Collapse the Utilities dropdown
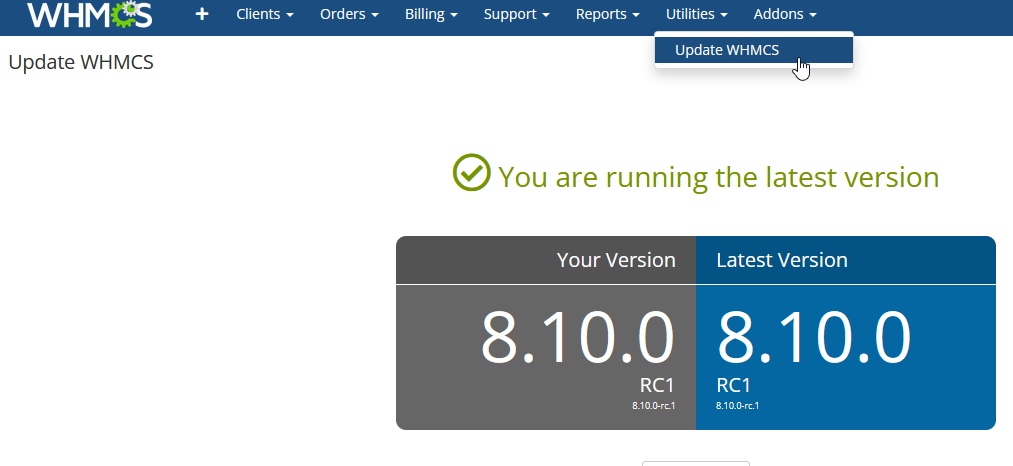The width and height of the screenshot is (1013, 466). 697,14
